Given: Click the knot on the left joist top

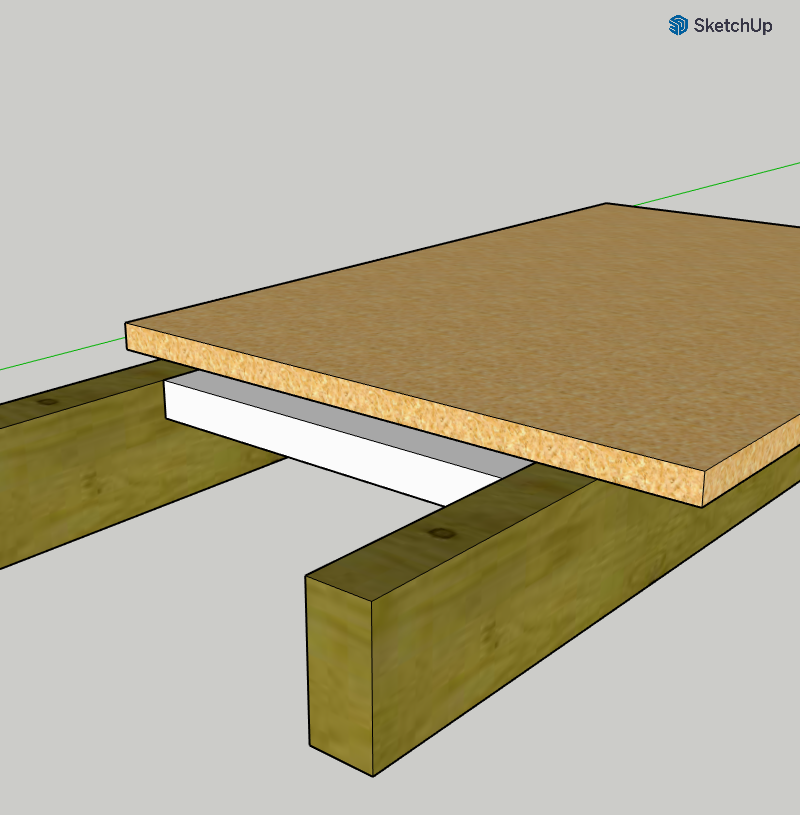Looking at the screenshot, I should pos(46,402).
